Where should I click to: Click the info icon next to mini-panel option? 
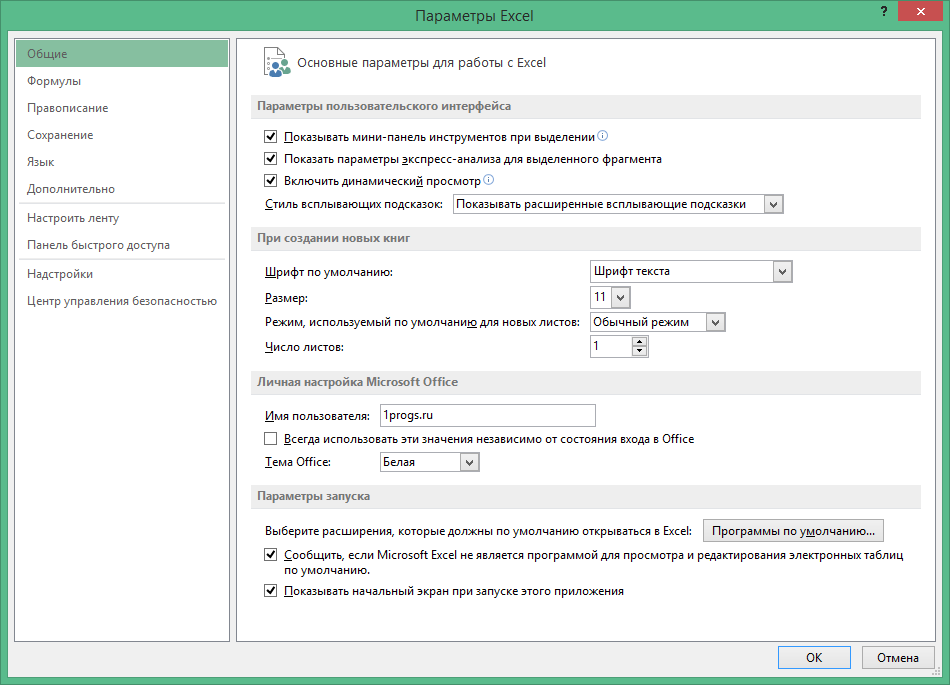coord(602,136)
